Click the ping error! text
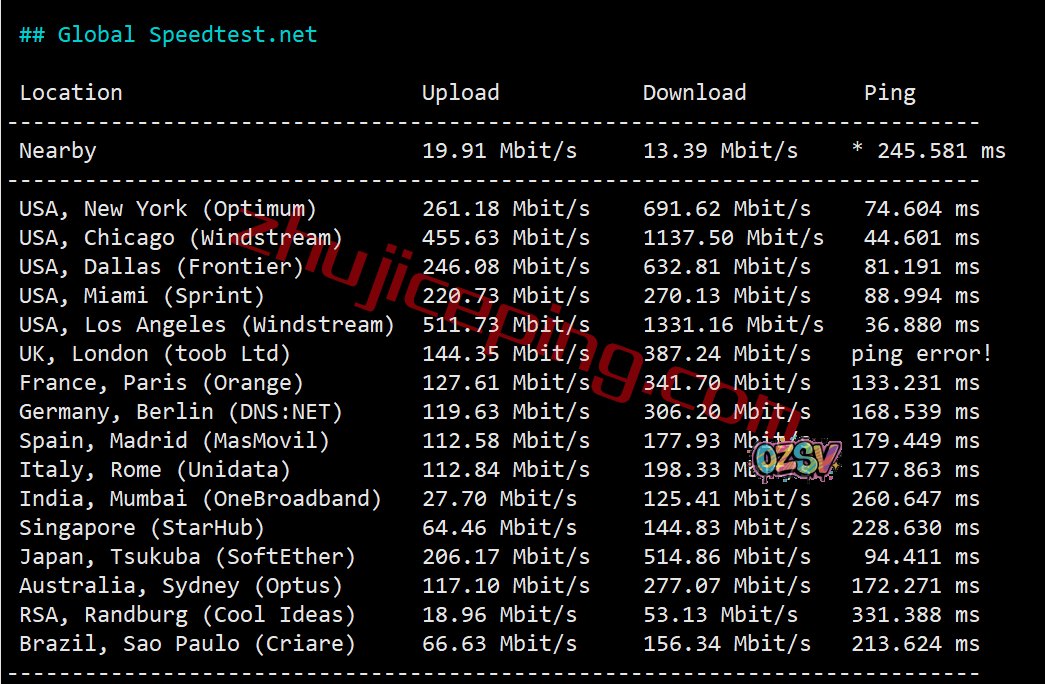 (922, 354)
